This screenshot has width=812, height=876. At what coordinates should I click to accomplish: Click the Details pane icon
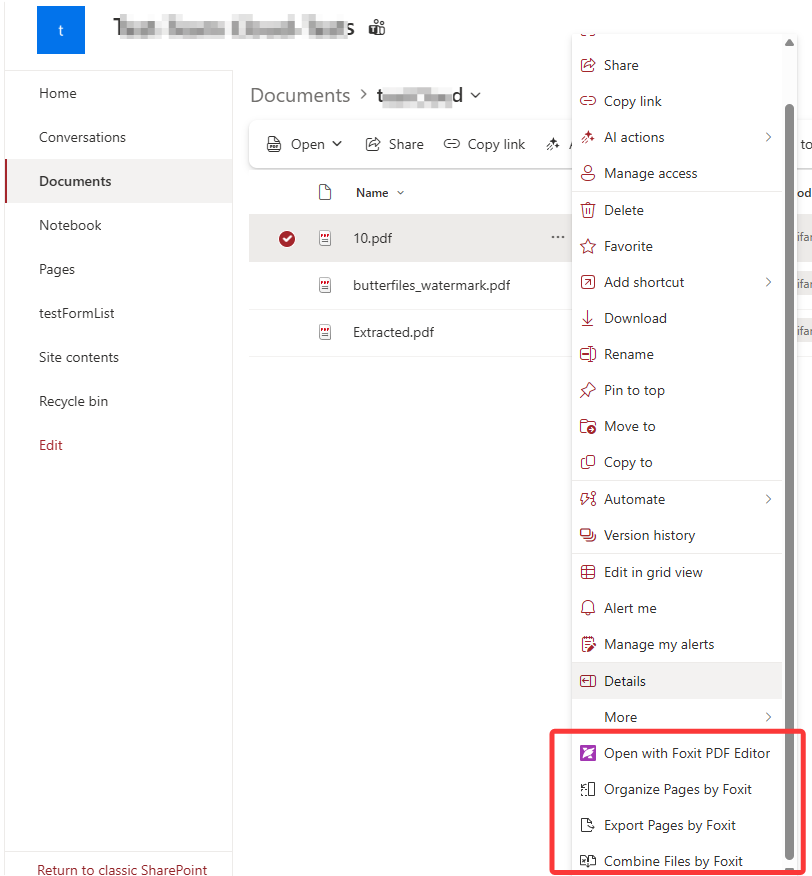tap(587, 681)
